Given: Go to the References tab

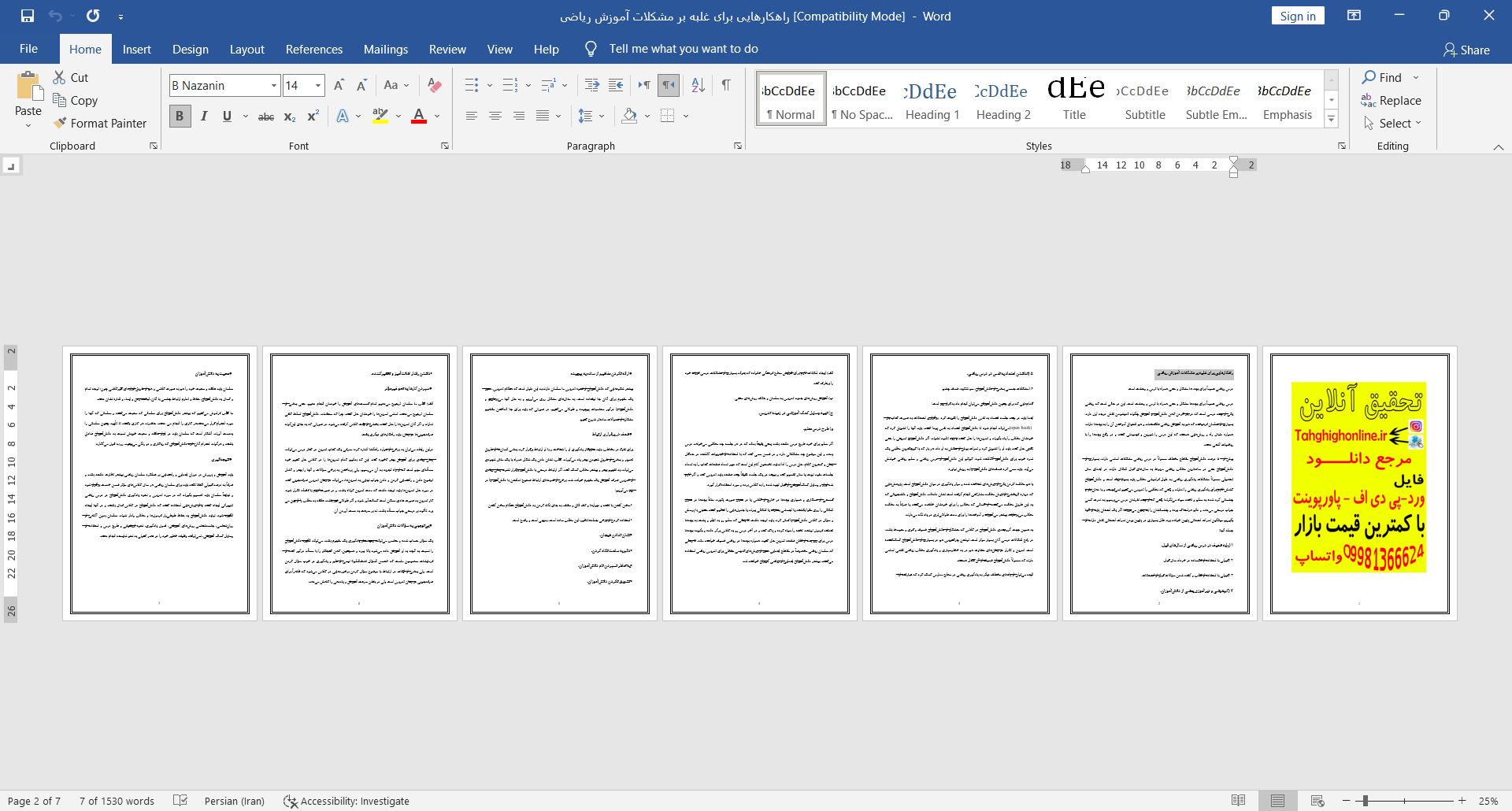Looking at the screenshot, I should tap(314, 49).
